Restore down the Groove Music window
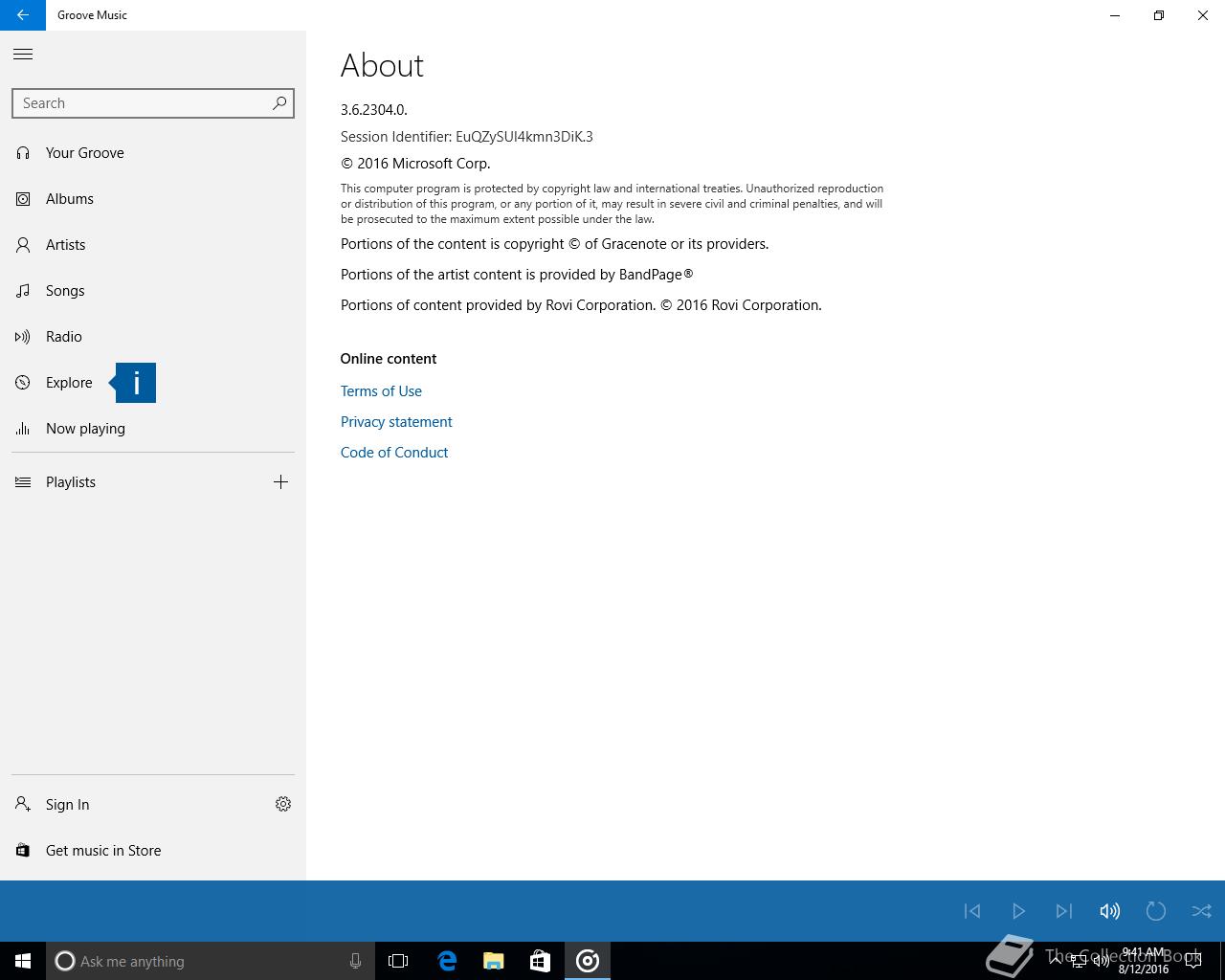The width and height of the screenshot is (1225, 980). point(1159,15)
